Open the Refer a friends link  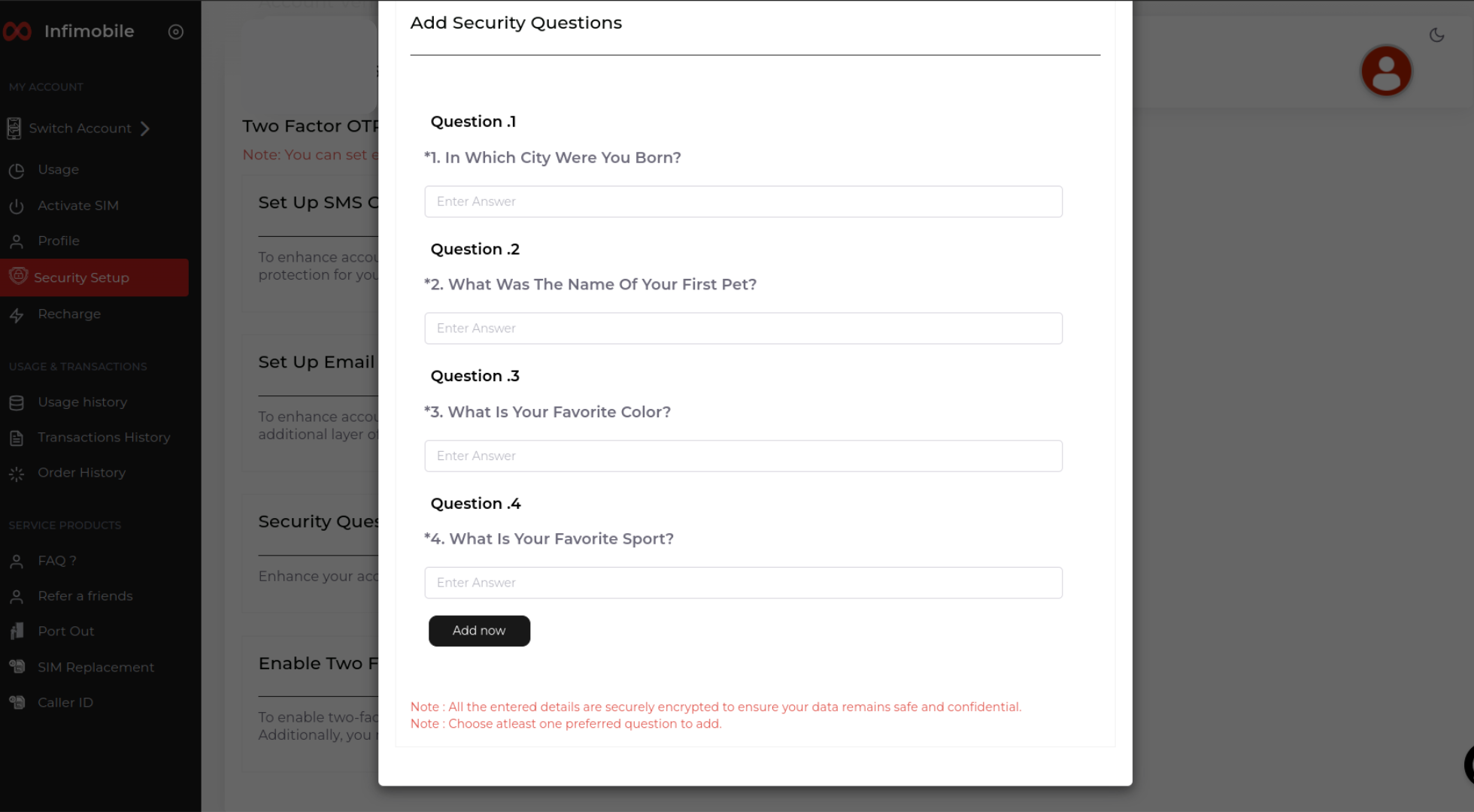[x=85, y=596]
